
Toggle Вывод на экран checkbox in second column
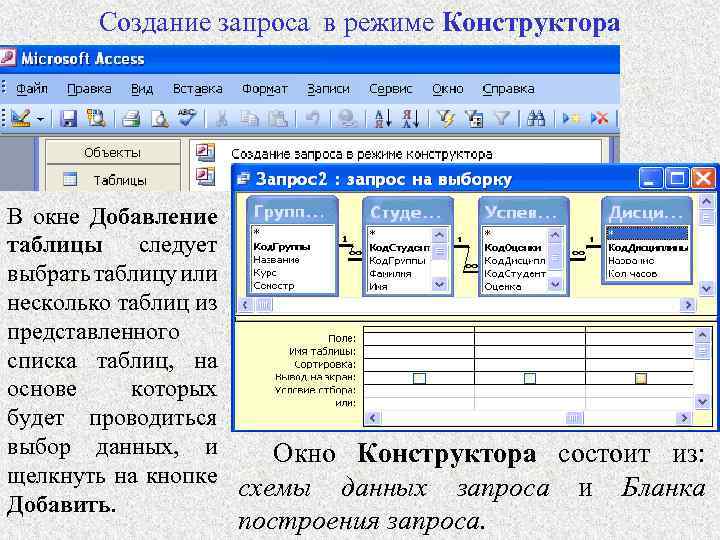pos(529,378)
